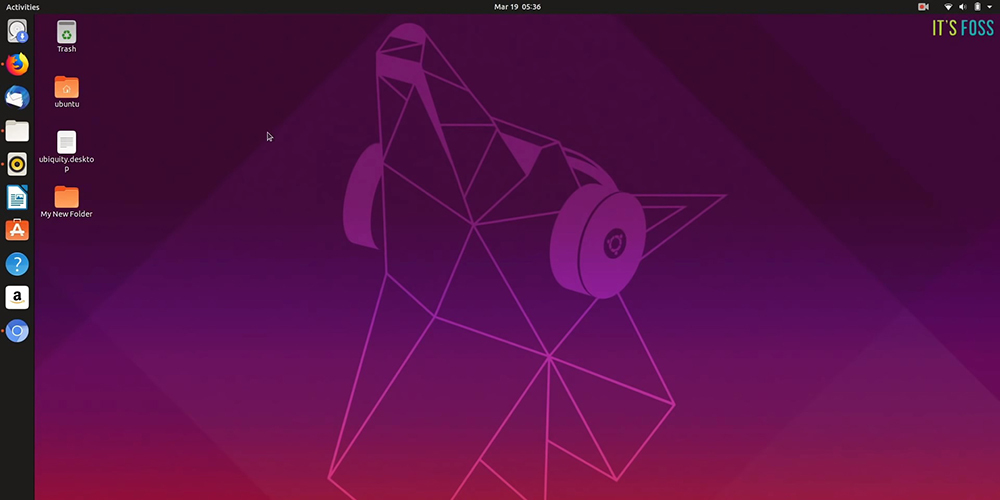Open the Install Ubuntu dock icon
The width and height of the screenshot is (1000, 500).
17,31
